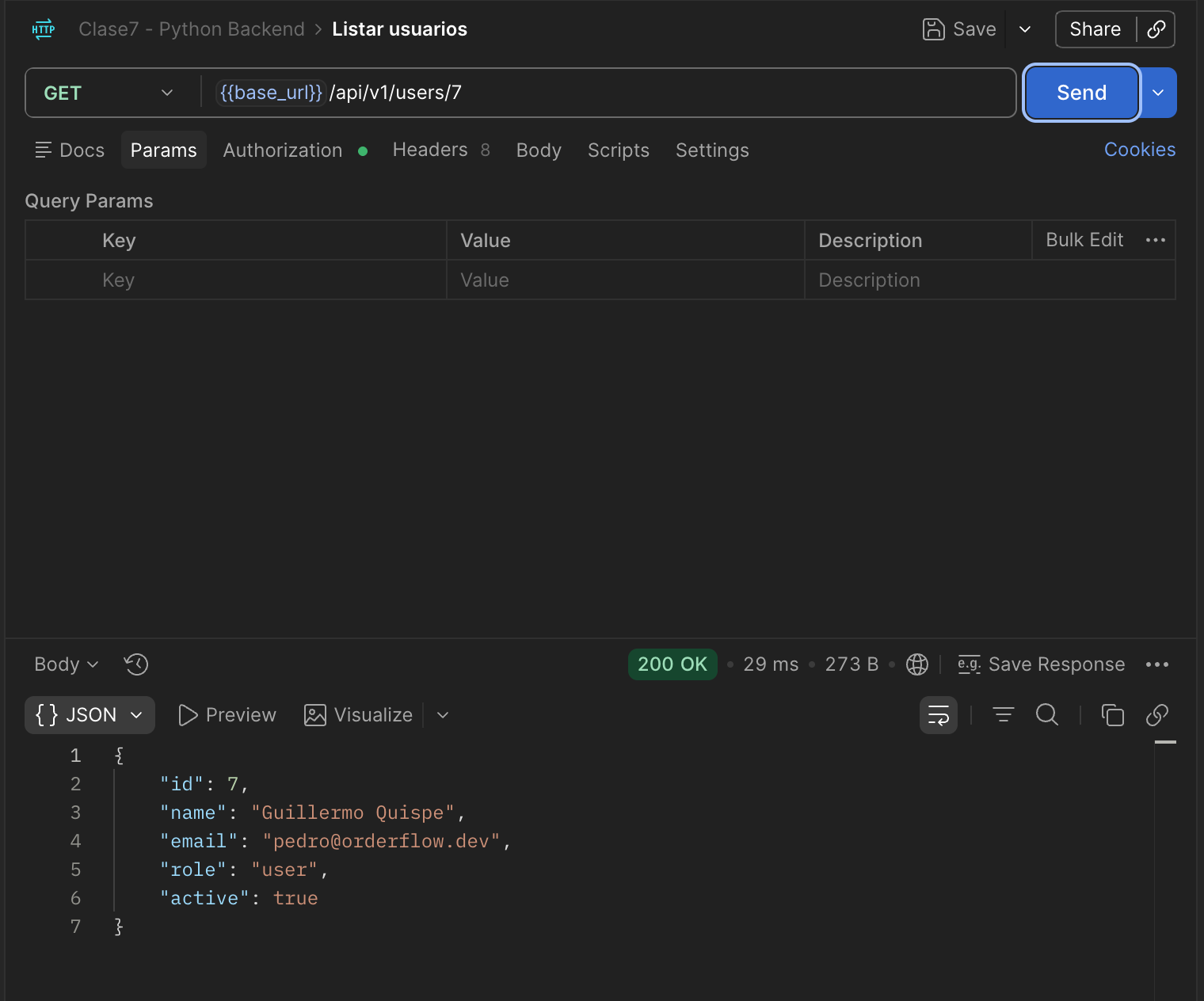Open search in response body magnifier icon
Screen dimensions: 1204x1001
coord(1047,715)
